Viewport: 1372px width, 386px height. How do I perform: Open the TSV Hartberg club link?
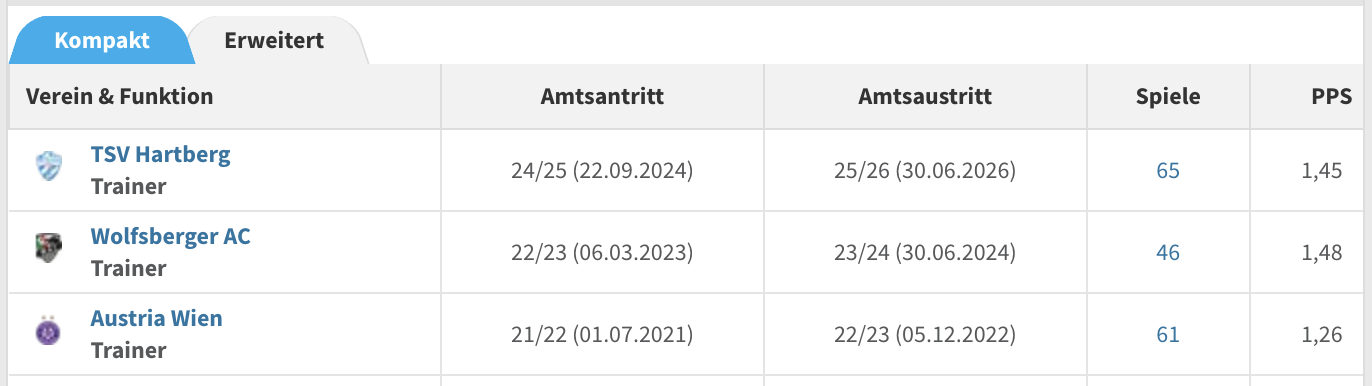160,154
